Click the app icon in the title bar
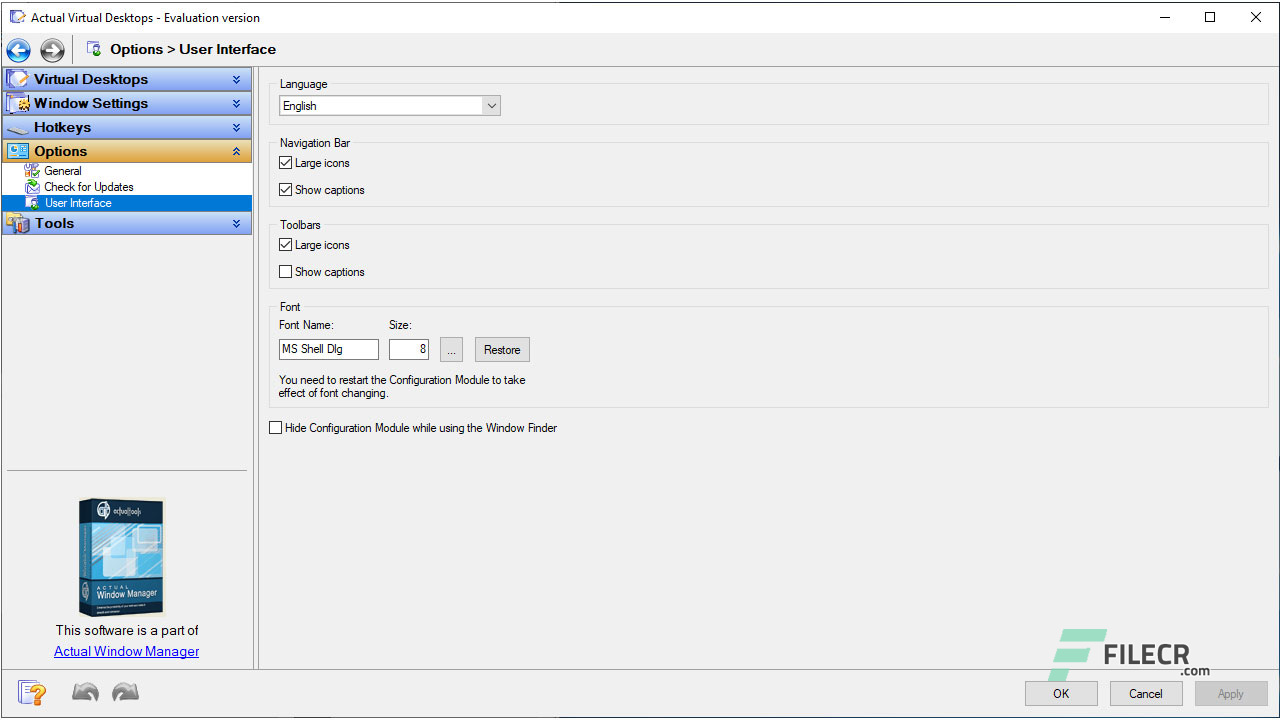Viewport: 1280px width, 720px height. click(x=17, y=17)
